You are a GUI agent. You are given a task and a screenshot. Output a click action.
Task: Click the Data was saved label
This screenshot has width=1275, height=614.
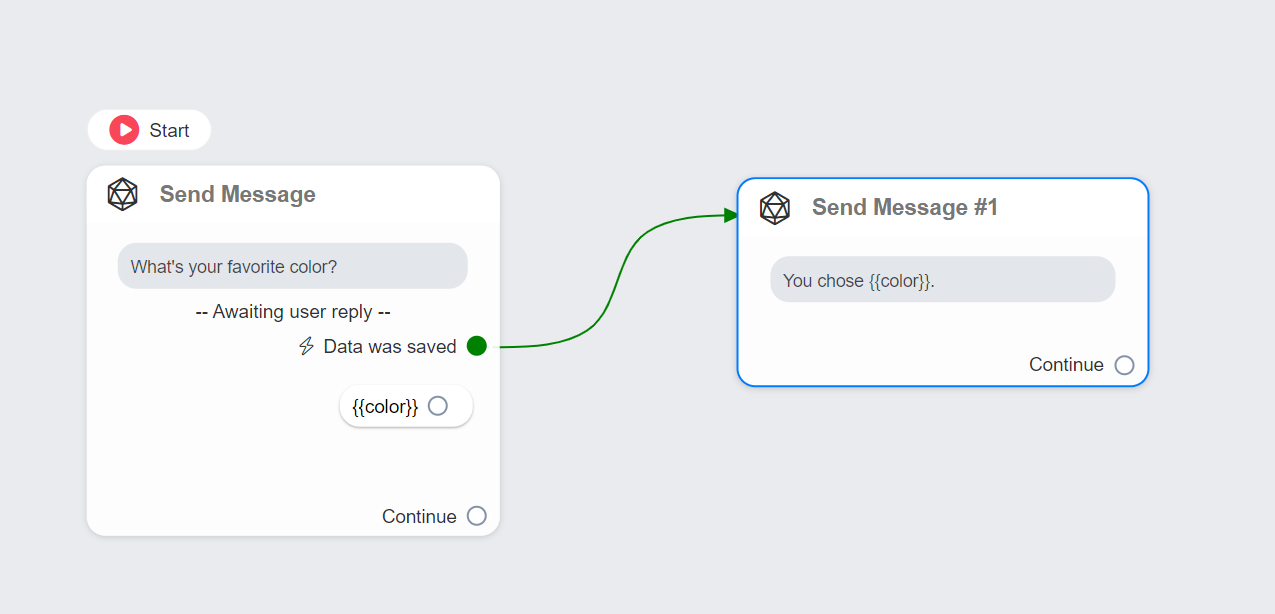click(389, 346)
